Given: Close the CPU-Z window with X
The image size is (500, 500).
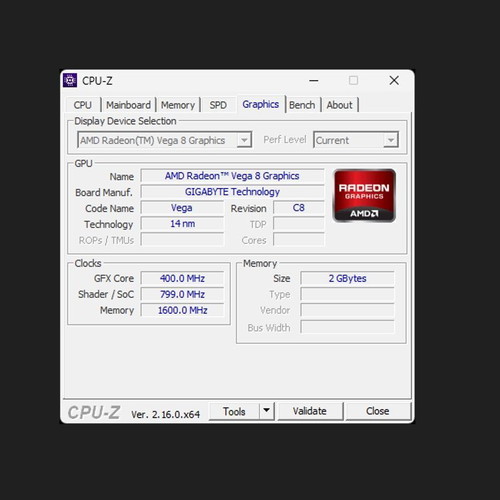Looking at the screenshot, I should click(394, 80).
